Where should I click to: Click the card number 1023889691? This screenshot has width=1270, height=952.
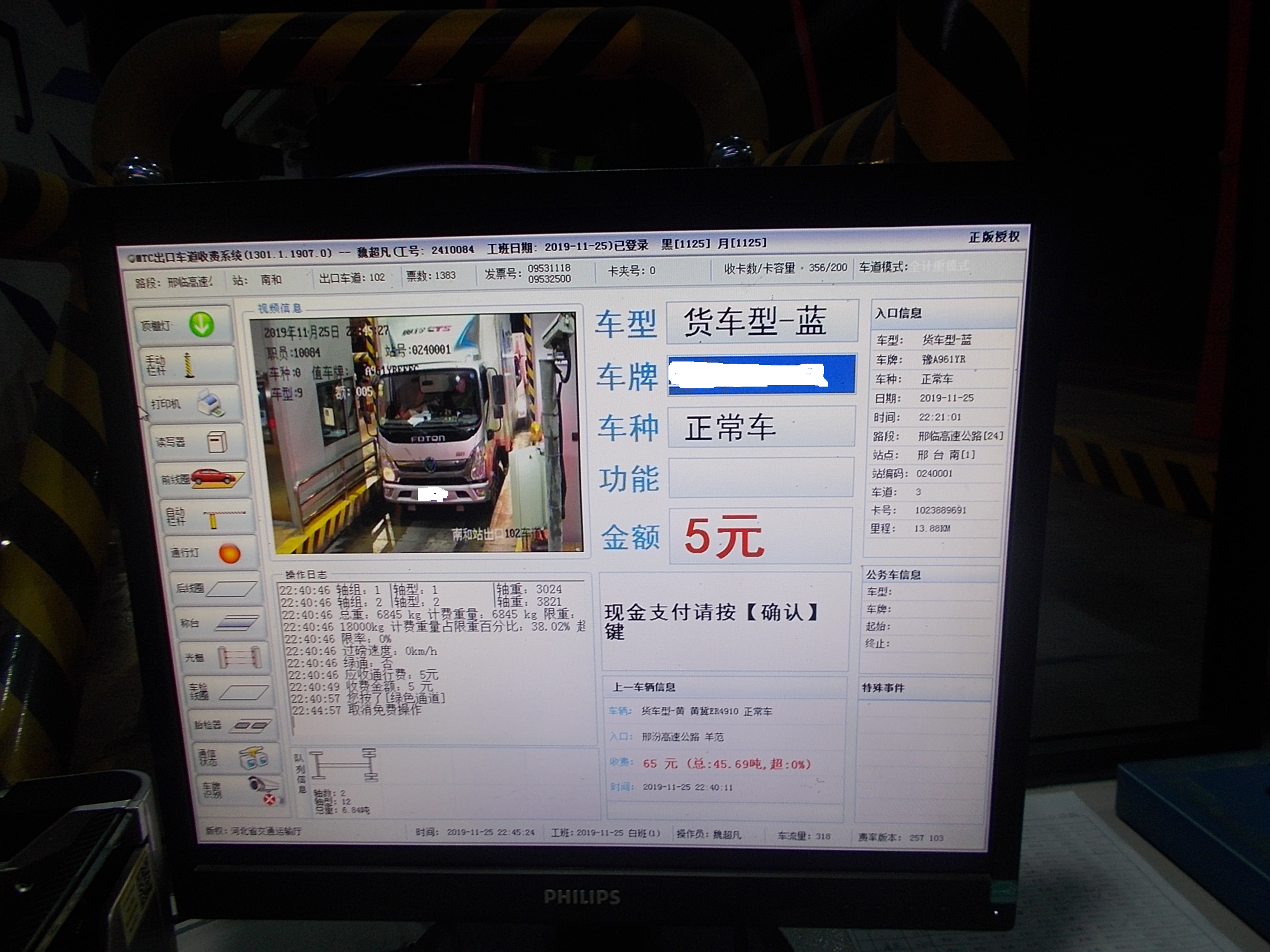pos(940,510)
